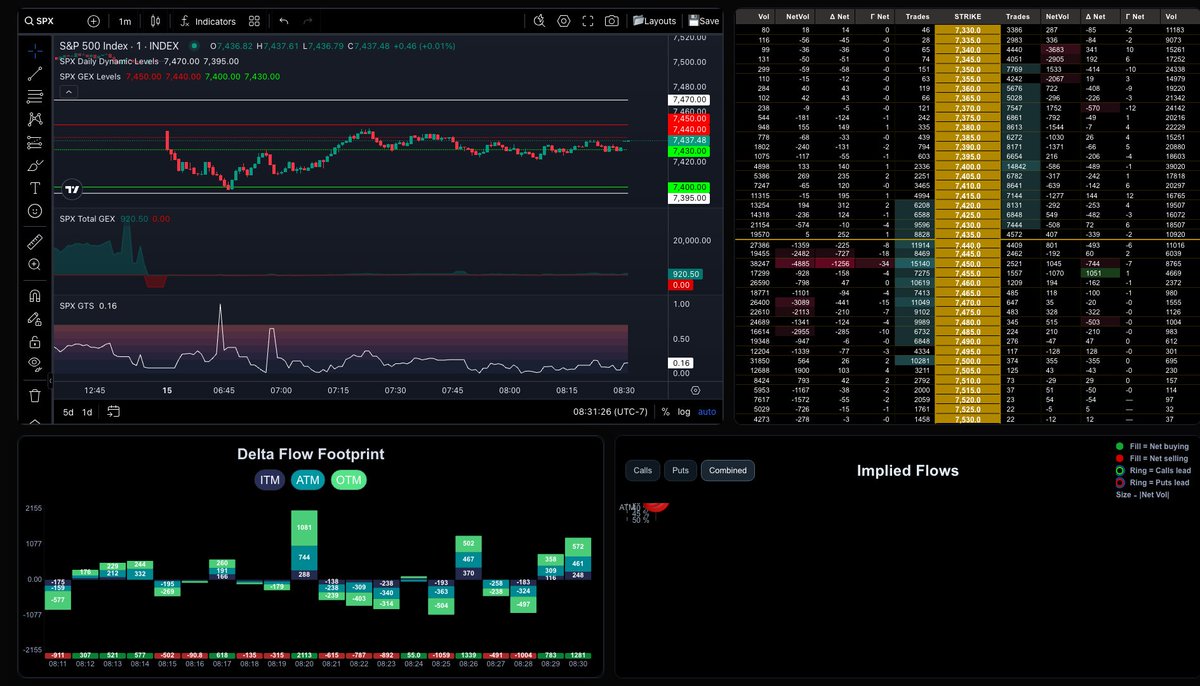Select strike 7,440.0 in options table
This screenshot has width=1200, height=686.
pyautogui.click(x=967, y=244)
